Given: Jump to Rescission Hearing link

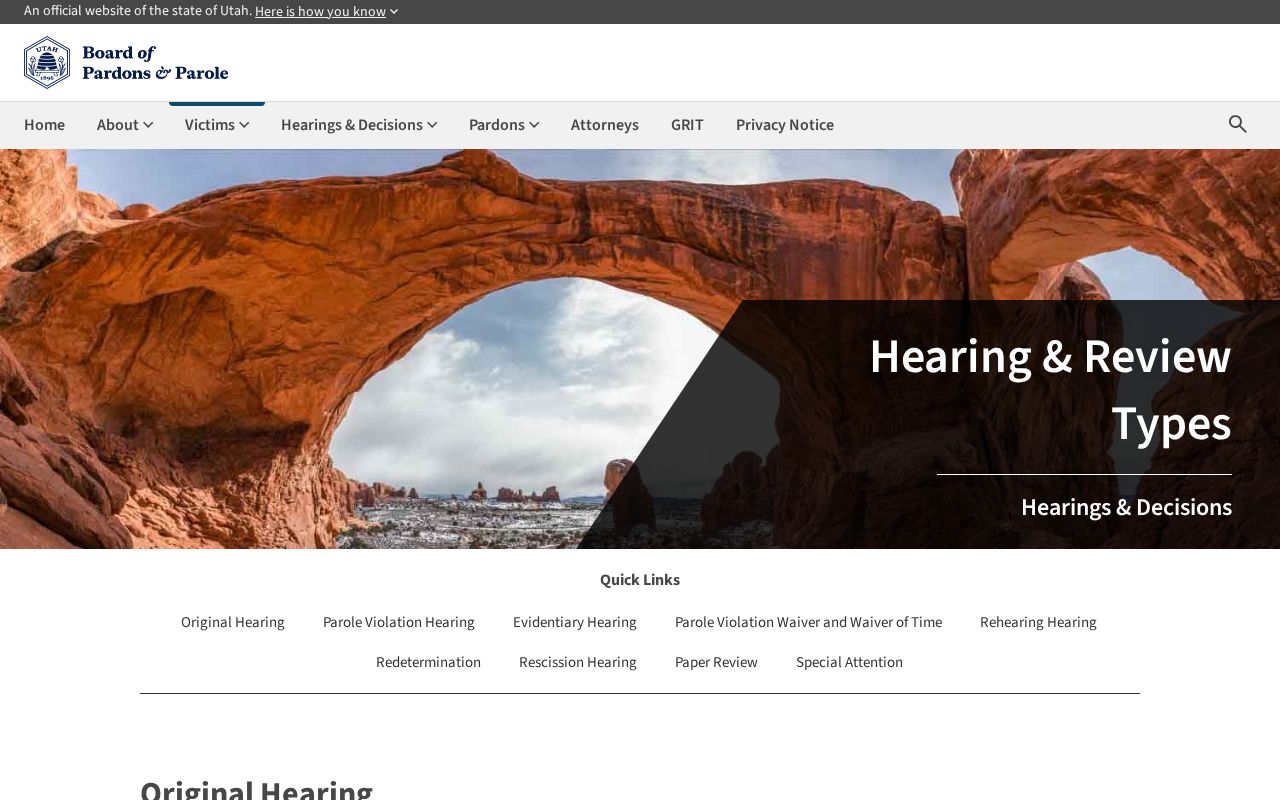Looking at the screenshot, I should (578, 662).
